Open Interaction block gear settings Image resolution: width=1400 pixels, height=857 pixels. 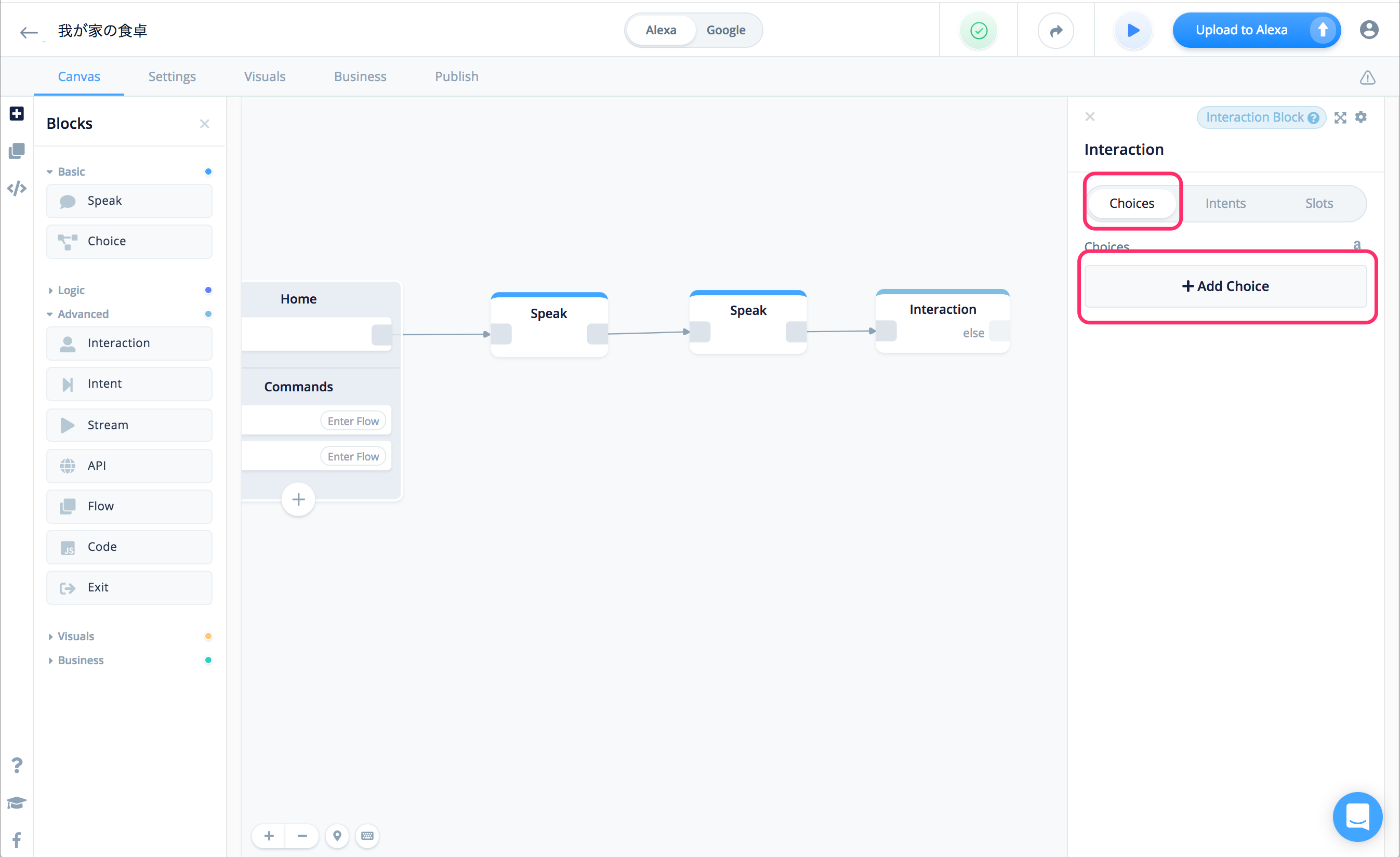click(x=1361, y=117)
